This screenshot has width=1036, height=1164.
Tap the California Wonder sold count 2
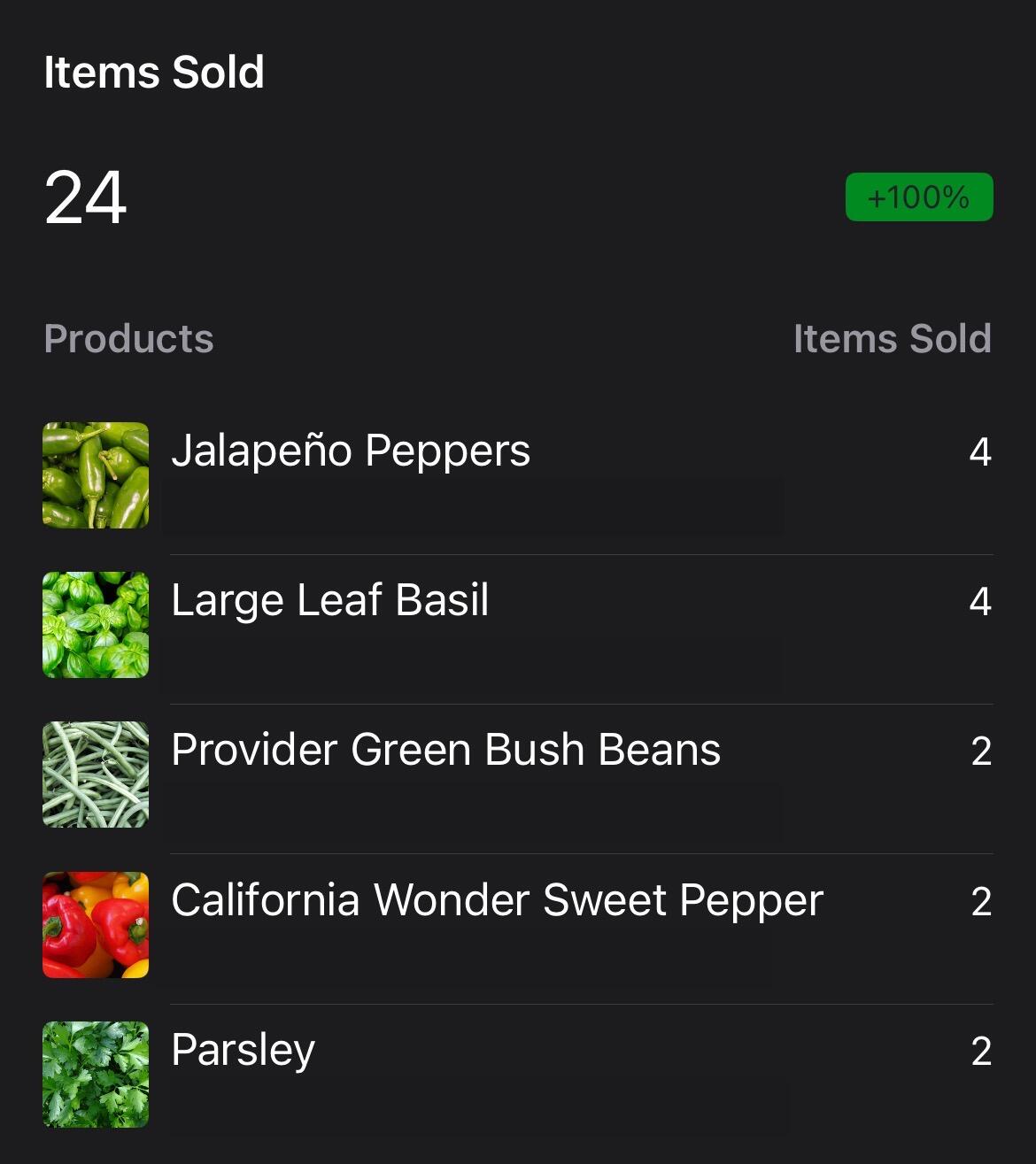point(981,902)
